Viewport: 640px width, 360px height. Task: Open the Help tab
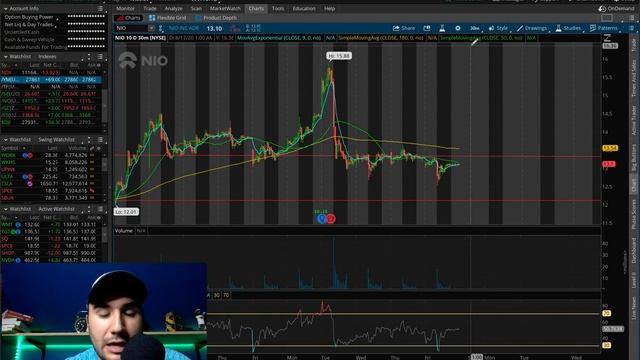click(329, 8)
